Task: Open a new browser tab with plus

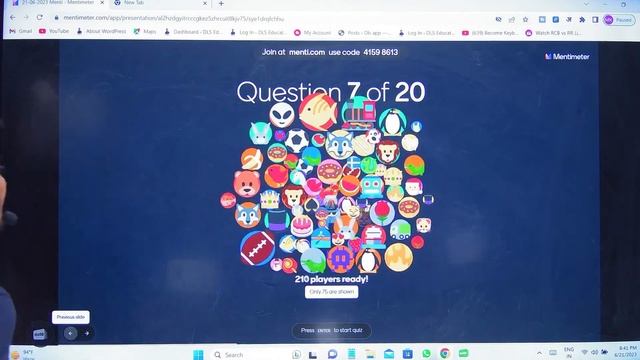Action: [x=221, y=3]
